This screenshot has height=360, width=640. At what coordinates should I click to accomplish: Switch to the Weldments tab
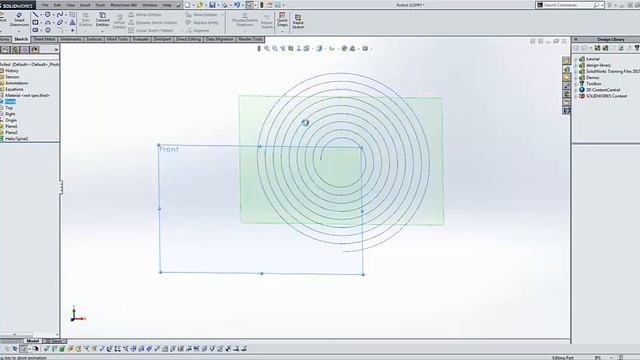71,39
